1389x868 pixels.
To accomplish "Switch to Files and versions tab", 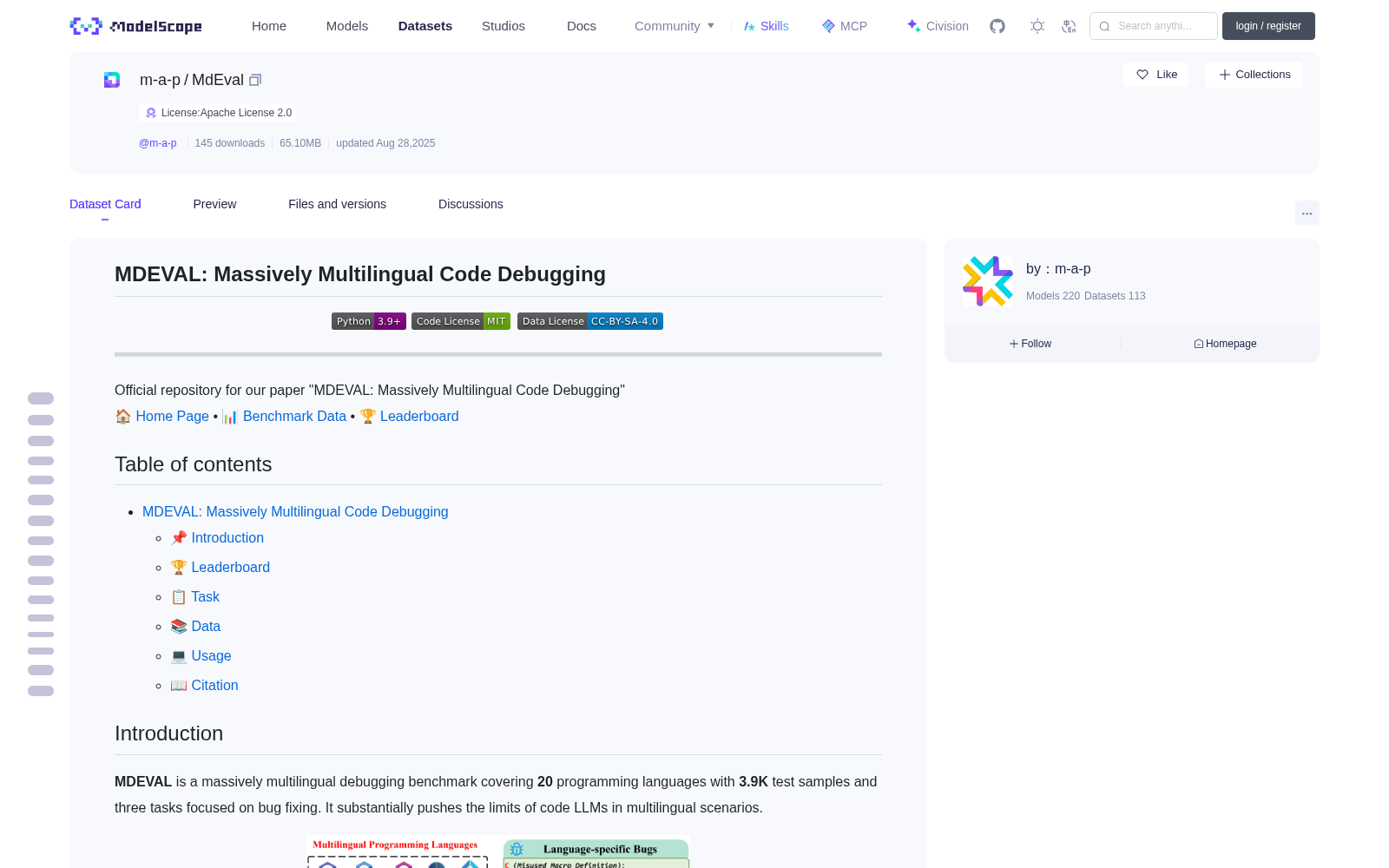I will coord(337,204).
